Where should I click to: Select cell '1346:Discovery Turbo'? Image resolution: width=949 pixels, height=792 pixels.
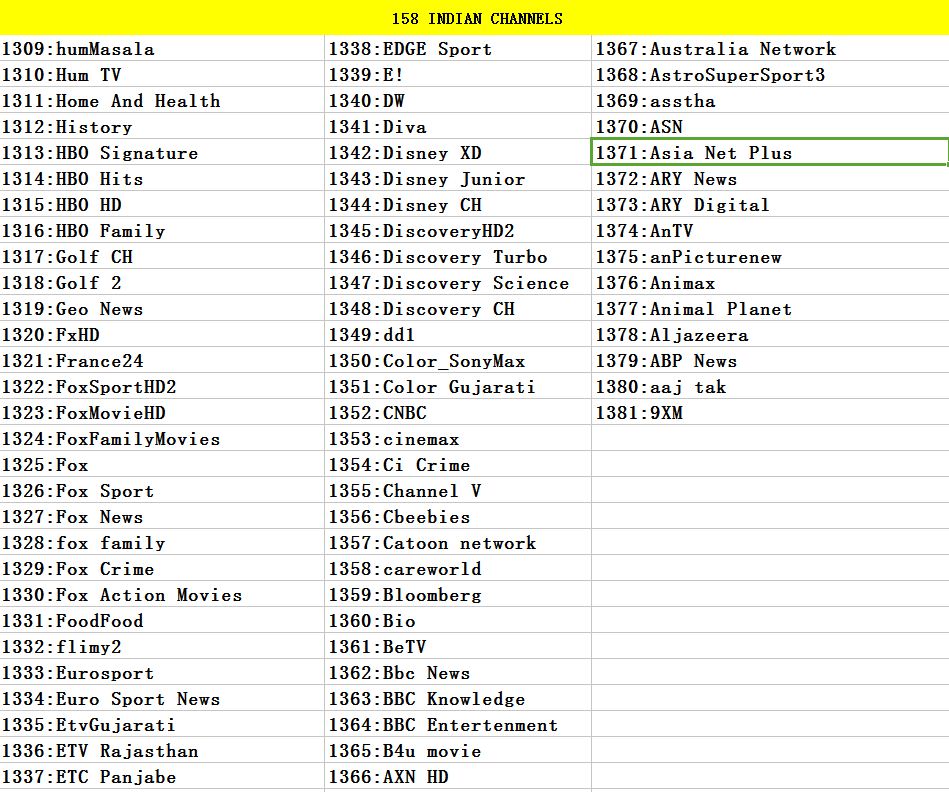458,257
